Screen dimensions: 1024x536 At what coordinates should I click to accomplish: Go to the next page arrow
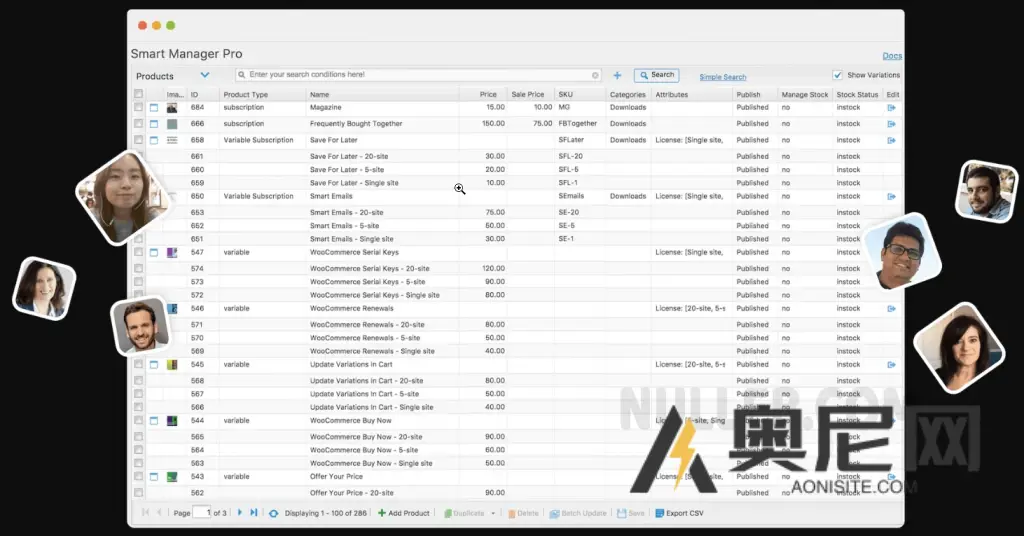240,513
